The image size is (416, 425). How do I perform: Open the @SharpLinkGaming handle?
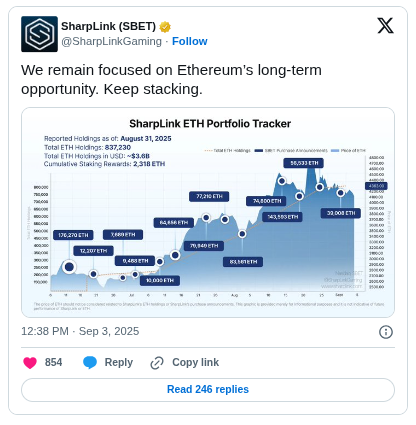[111, 41]
